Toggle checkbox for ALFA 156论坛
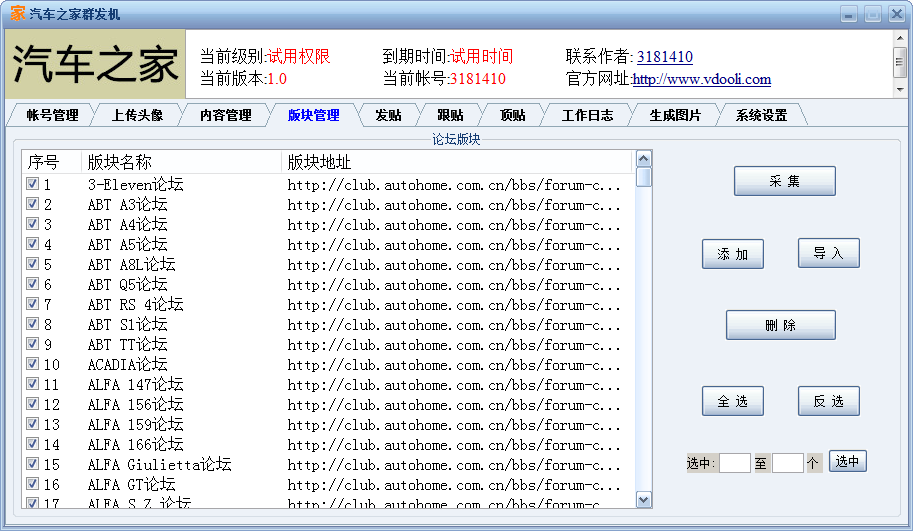This screenshot has height=531, width=913. (x=32, y=404)
